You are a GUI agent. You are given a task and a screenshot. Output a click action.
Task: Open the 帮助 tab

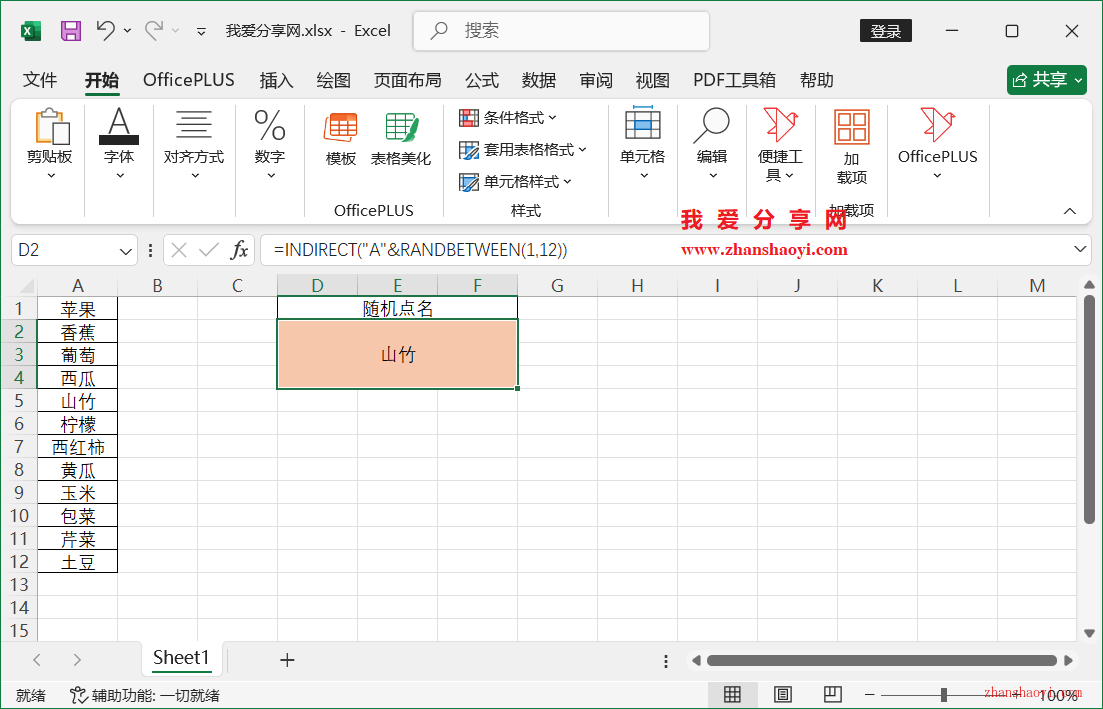point(817,80)
